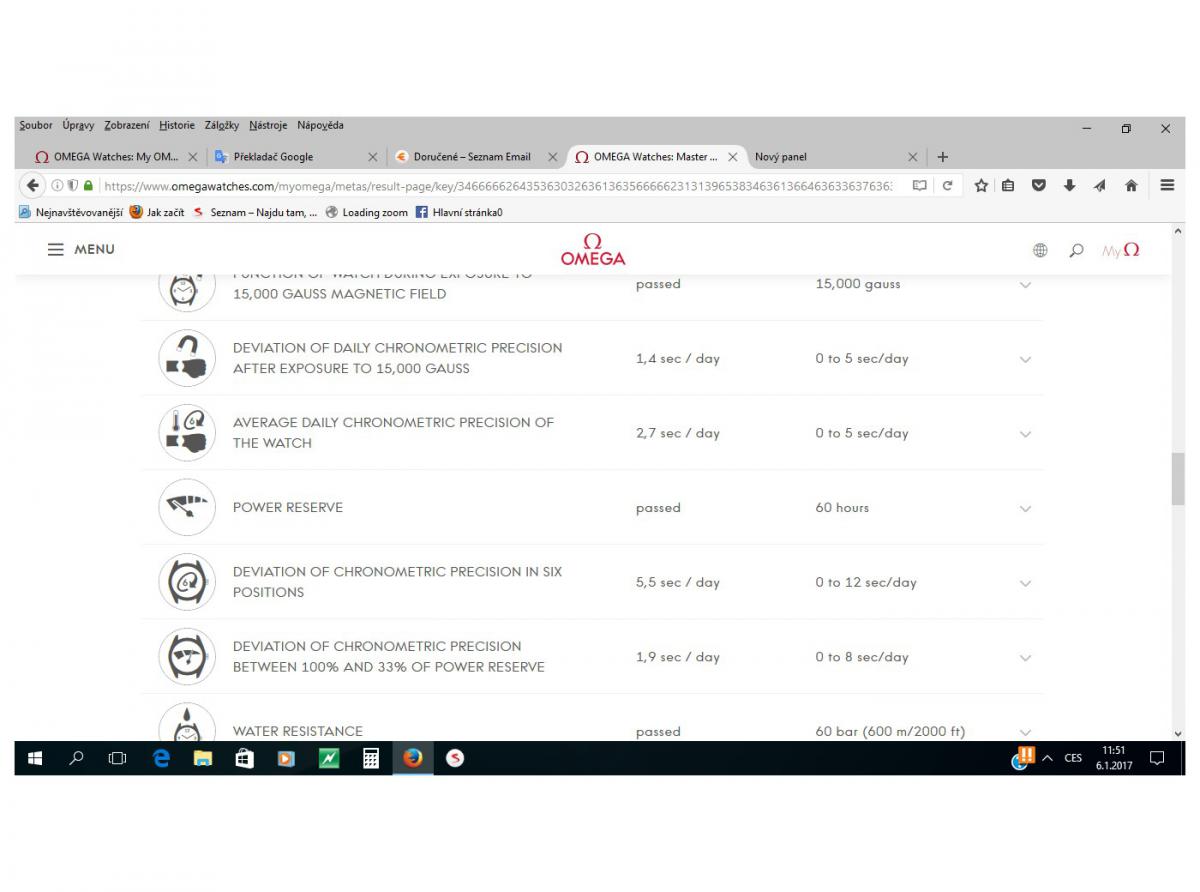Click the Firefox back arrow button
This screenshot has height=892, width=1200.
(x=33, y=185)
